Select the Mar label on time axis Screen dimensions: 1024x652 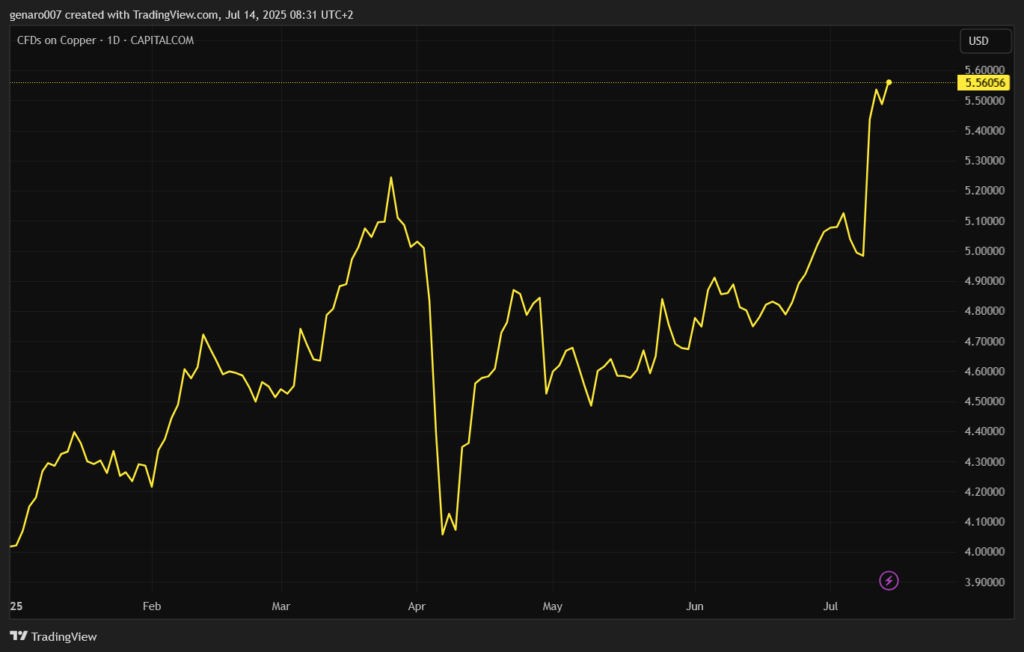(281, 606)
